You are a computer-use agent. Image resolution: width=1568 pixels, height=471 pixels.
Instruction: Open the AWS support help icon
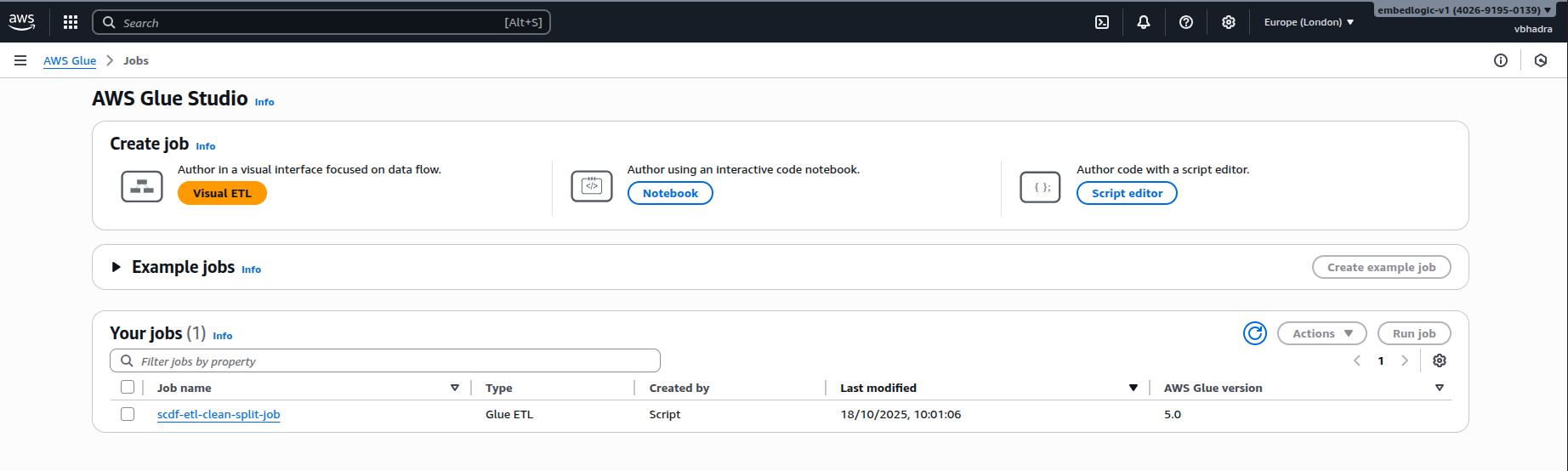(x=1186, y=22)
